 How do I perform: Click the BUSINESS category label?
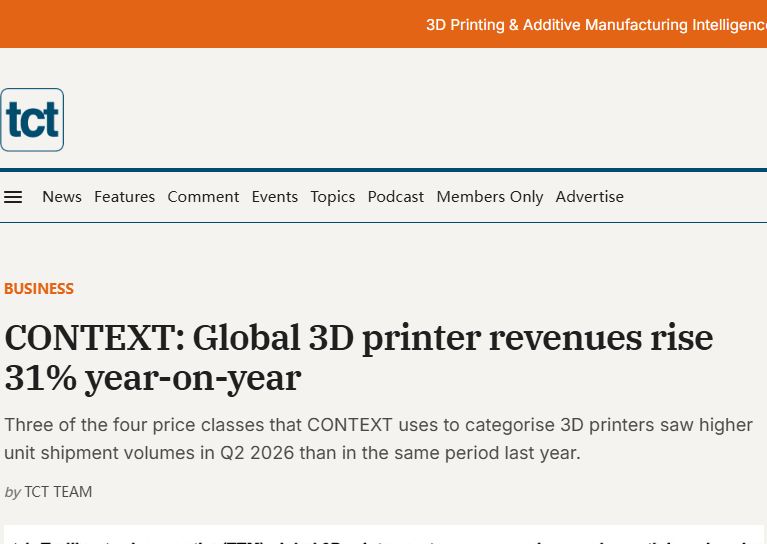point(39,289)
